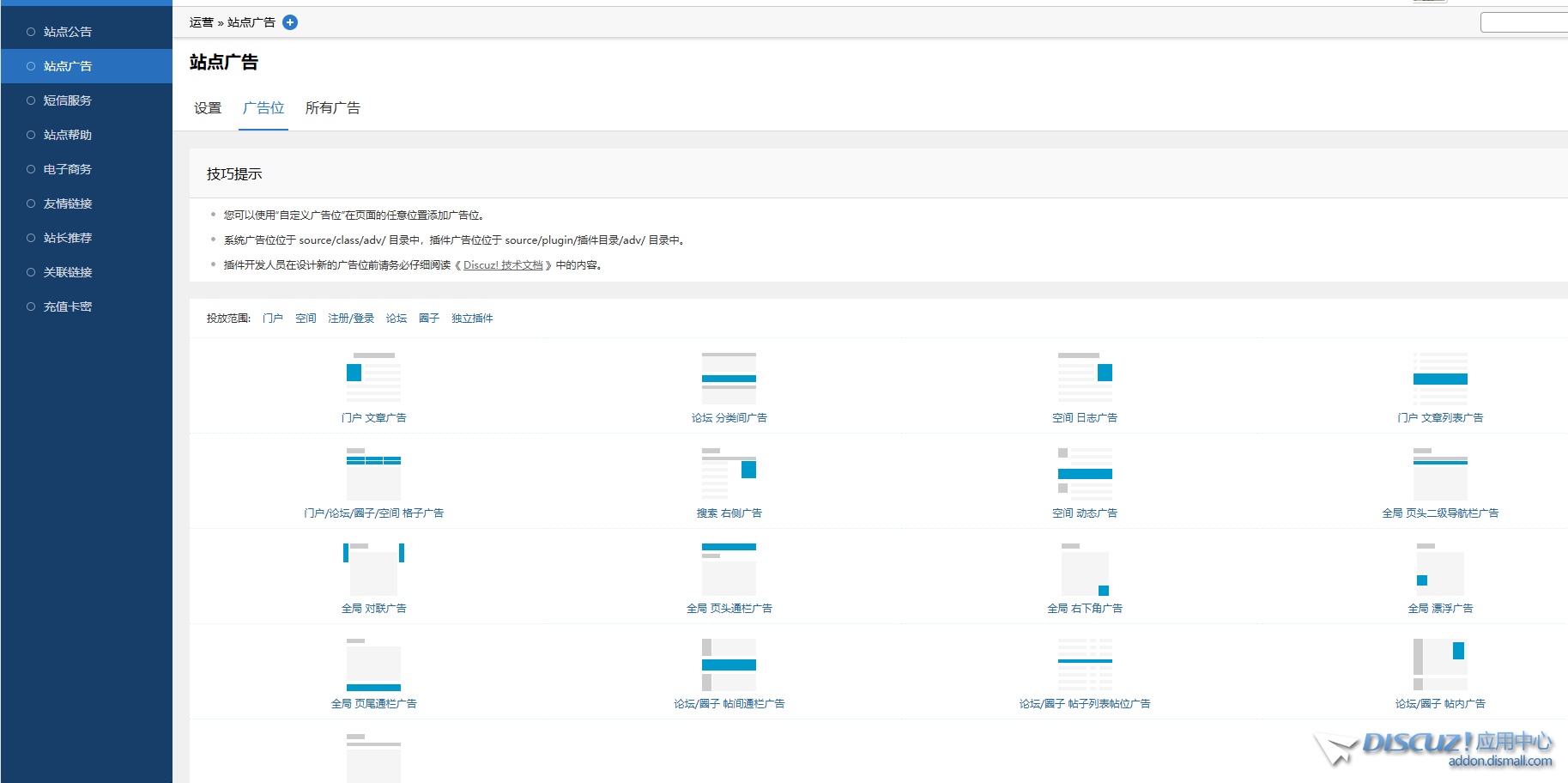
Task: Select the 全局 右下角广告 icon
Action: coord(1085,568)
